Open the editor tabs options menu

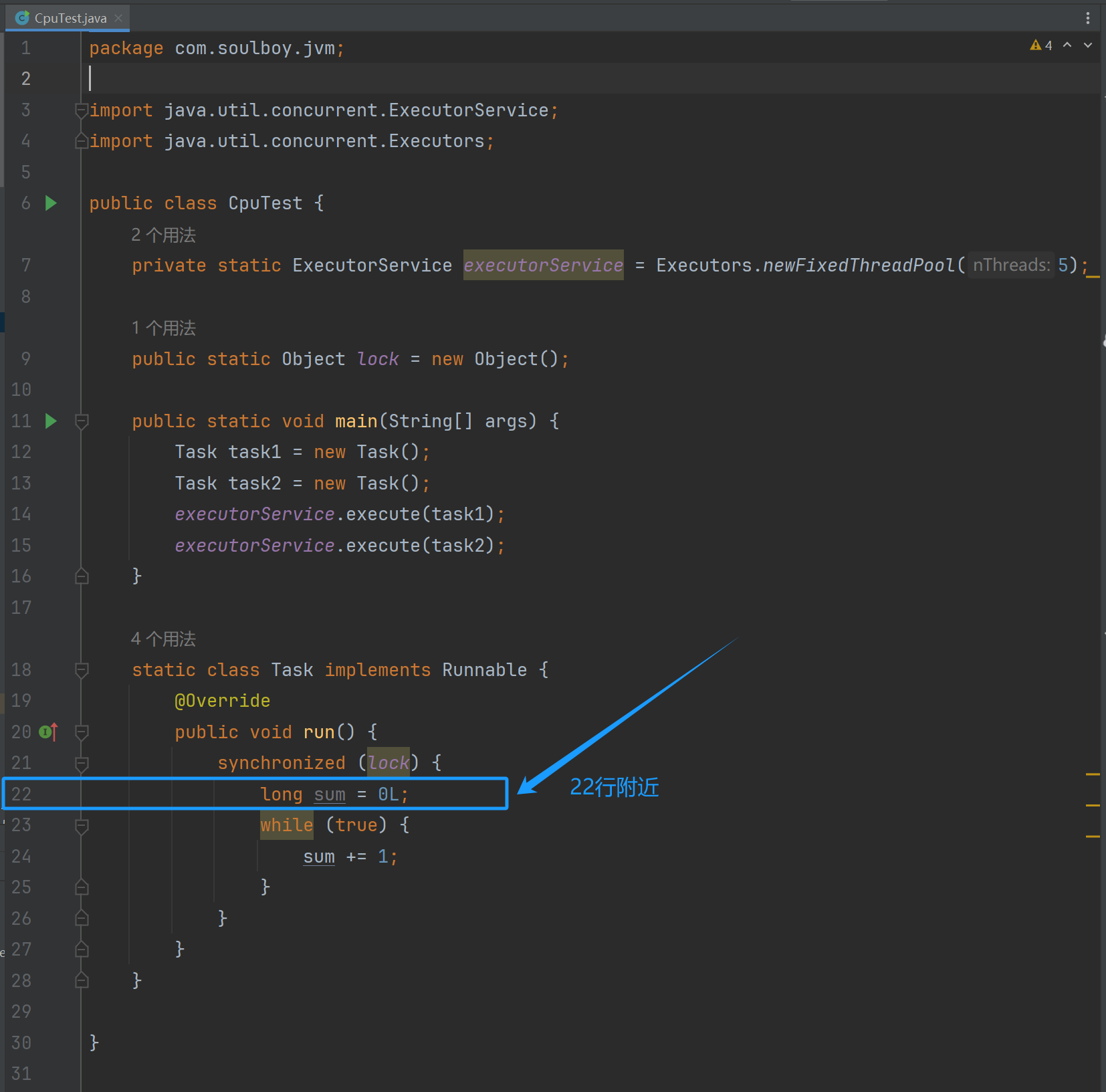click(x=1088, y=18)
